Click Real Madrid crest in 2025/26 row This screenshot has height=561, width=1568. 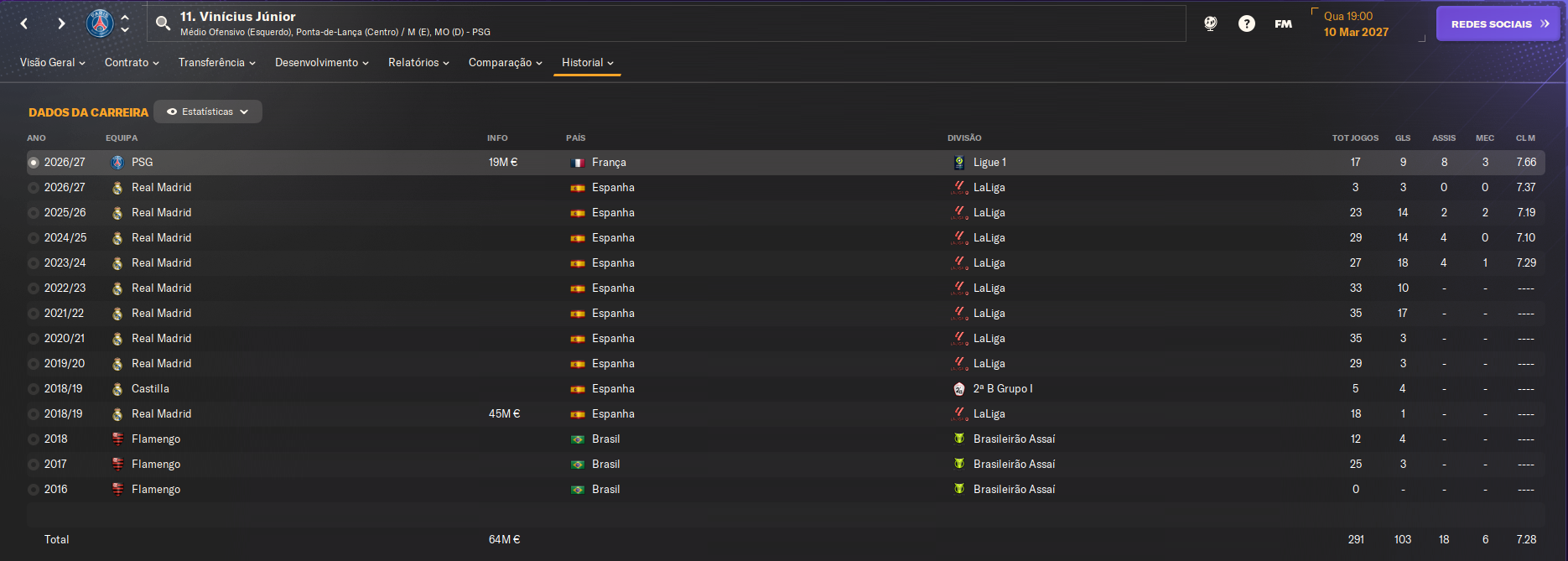[x=117, y=213]
